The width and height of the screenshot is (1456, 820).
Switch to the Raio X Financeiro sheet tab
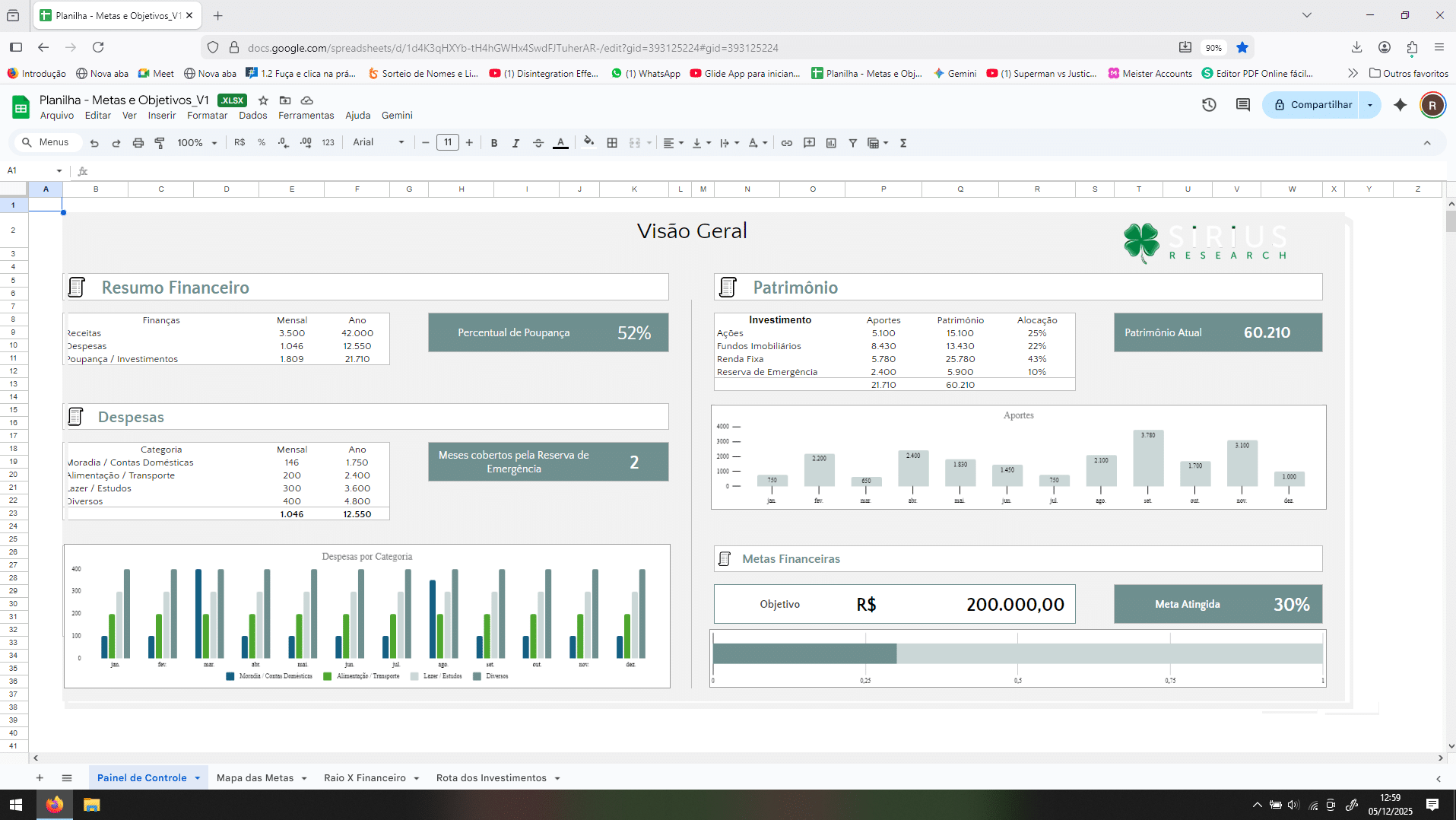[365, 778]
